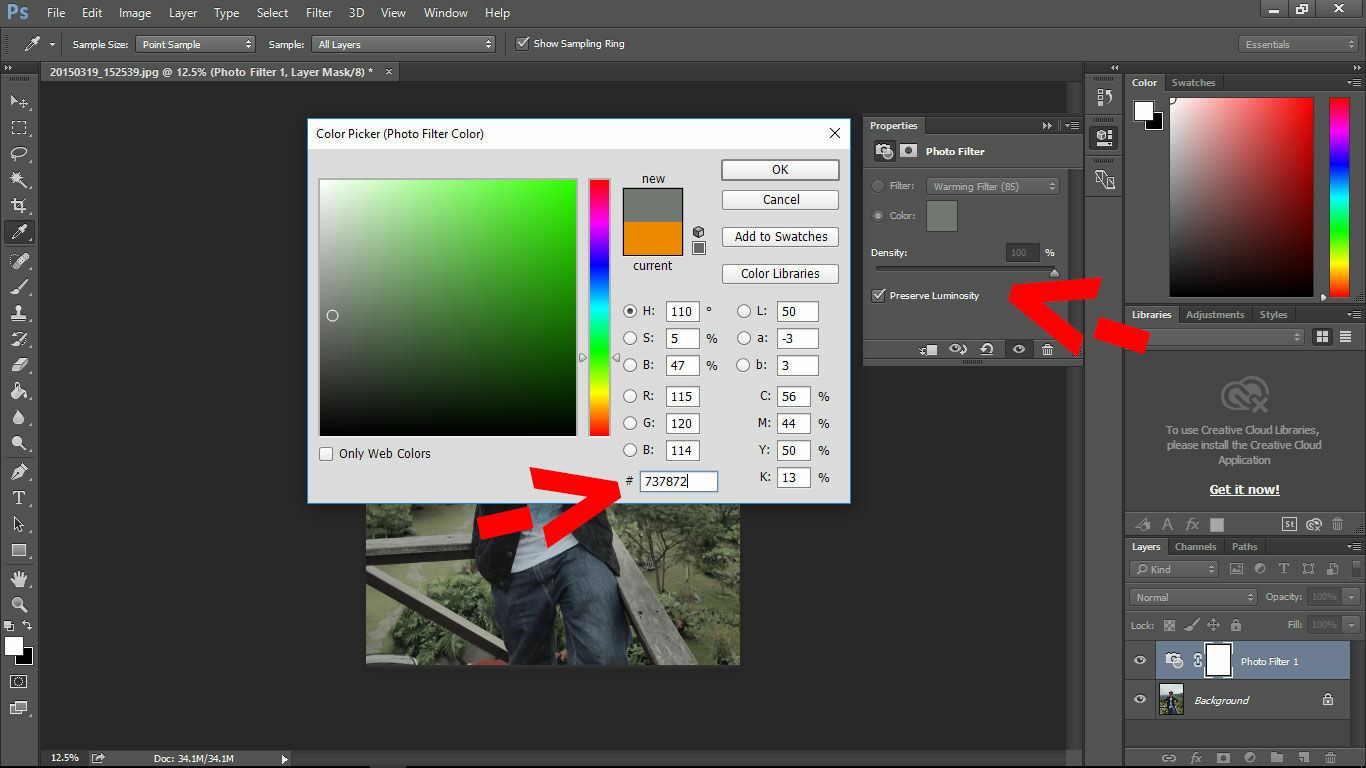This screenshot has width=1366, height=768.
Task: Click the orange current color swatch
Action: pos(652,240)
